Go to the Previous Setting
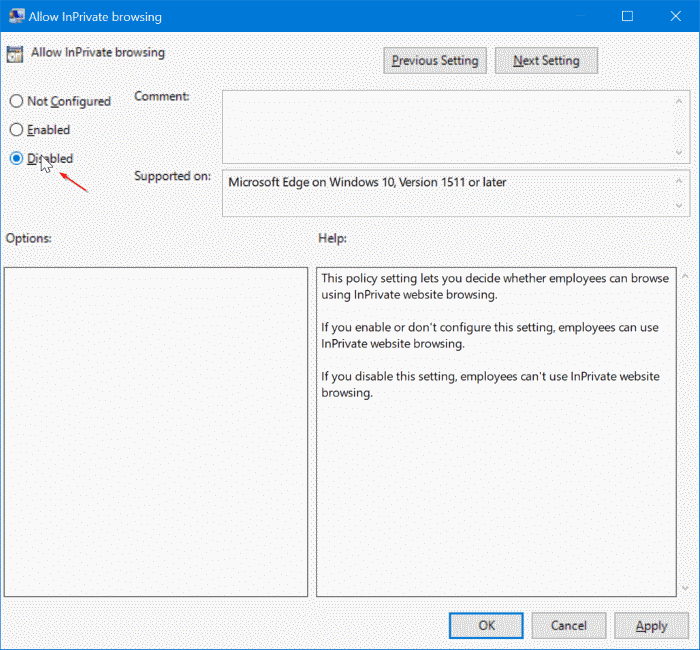The width and height of the screenshot is (700, 650). click(x=434, y=61)
